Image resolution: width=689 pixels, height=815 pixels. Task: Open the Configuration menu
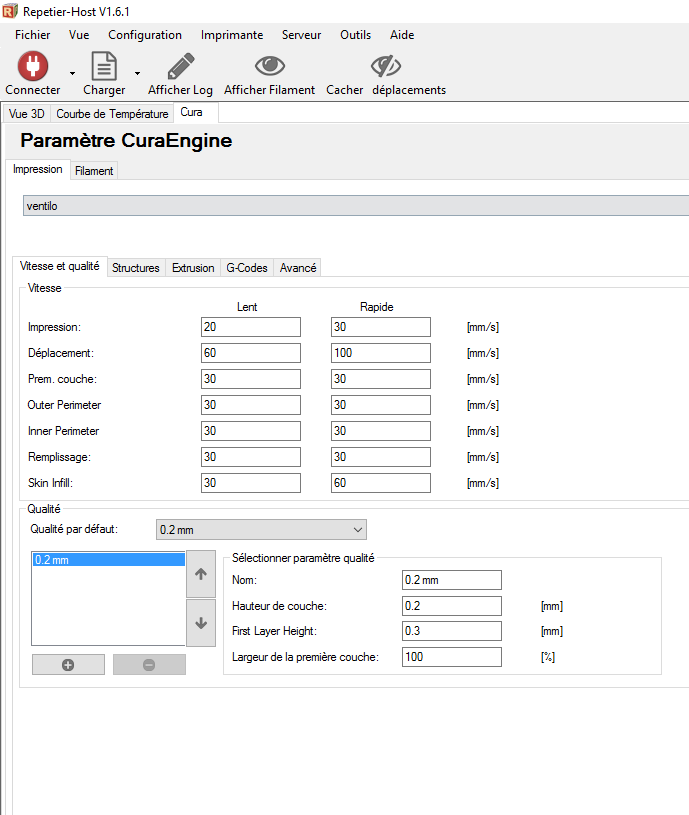[145, 35]
